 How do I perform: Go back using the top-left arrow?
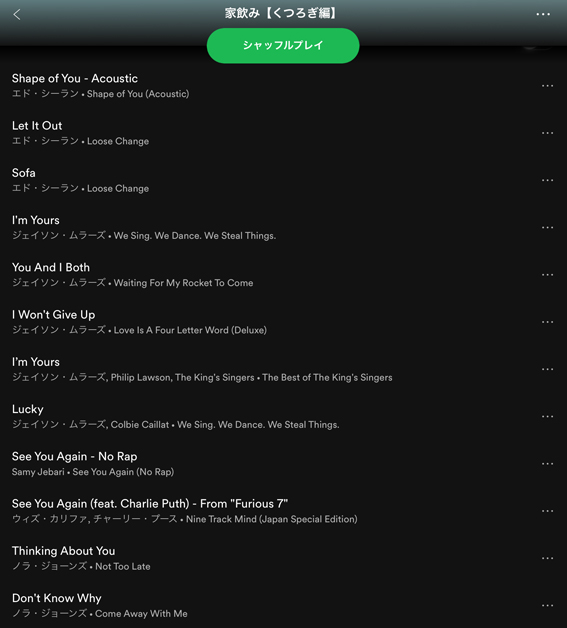click(17, 15)
